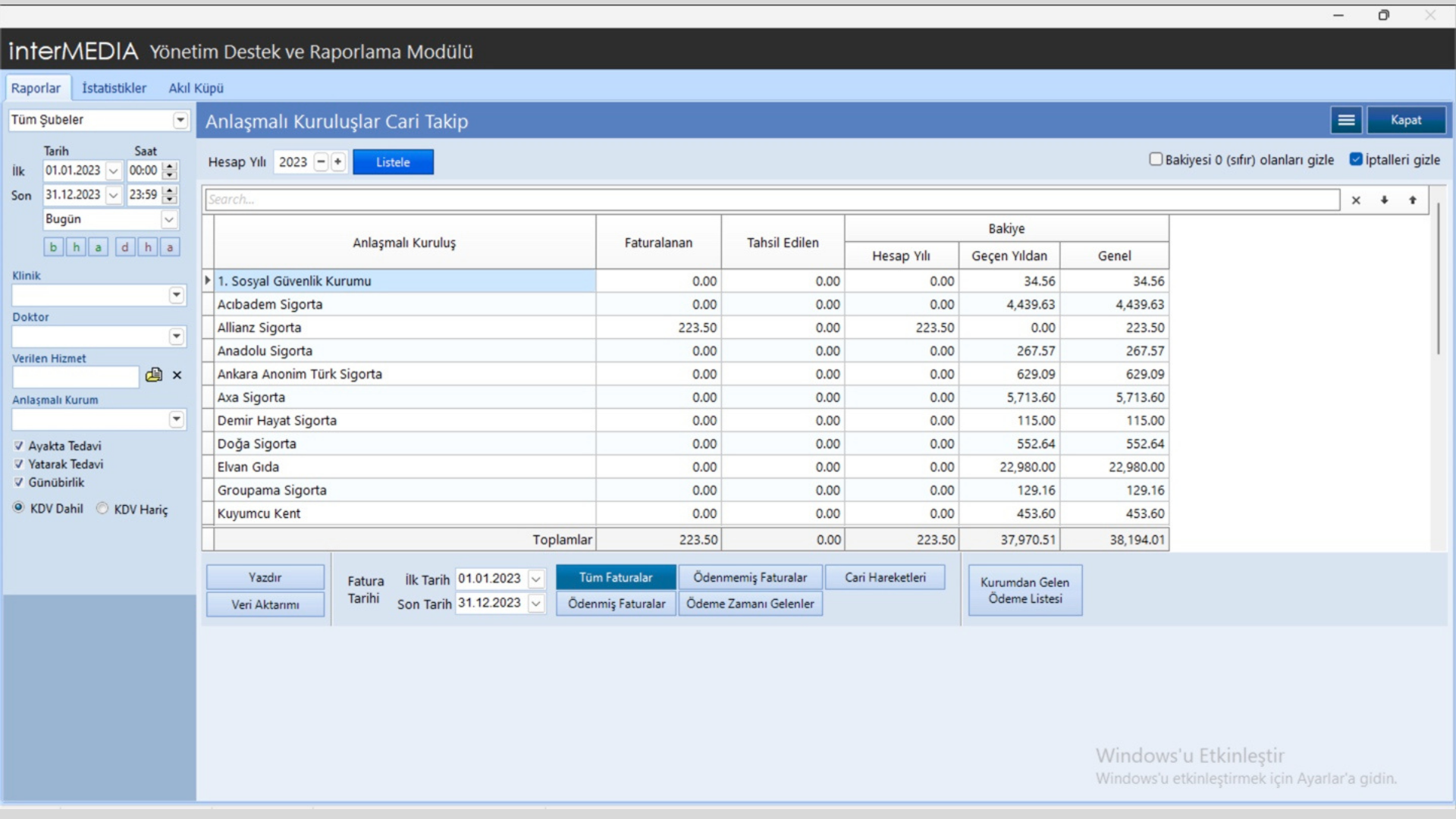Screen dimensions: 1456x819
Task: Clear Verilen Hizmet with the X icon
Action: (177, 375)
